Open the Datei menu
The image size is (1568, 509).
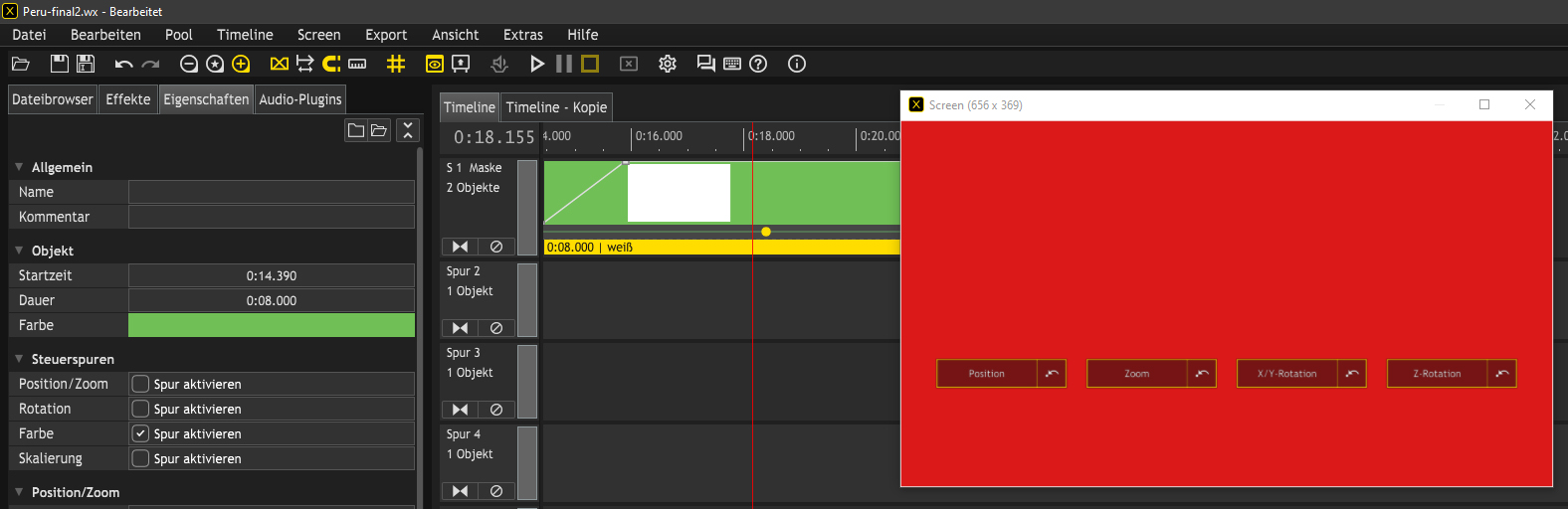point(29,35)
